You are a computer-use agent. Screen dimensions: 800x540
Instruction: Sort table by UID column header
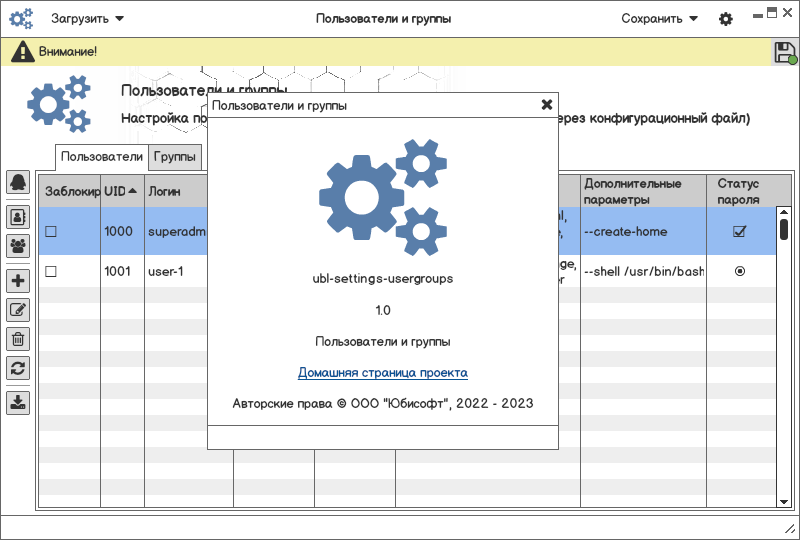[122, 191]
